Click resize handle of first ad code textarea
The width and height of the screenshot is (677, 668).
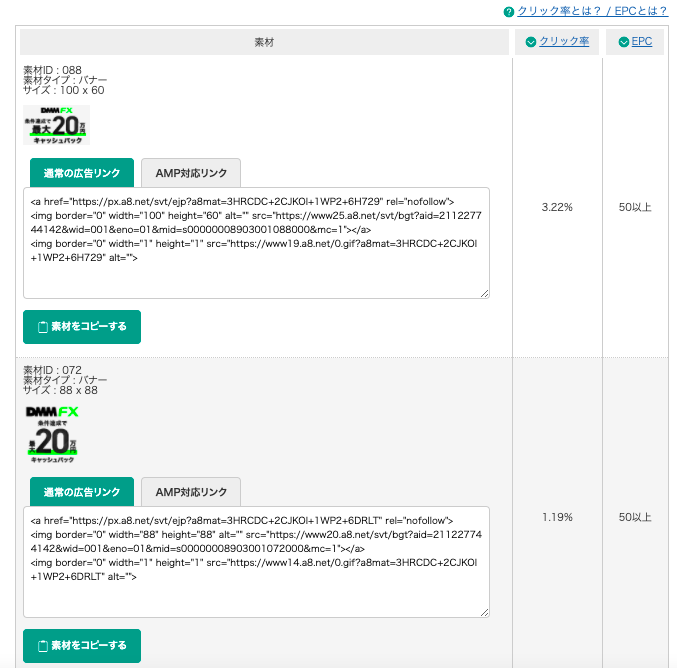coord(484,293)
